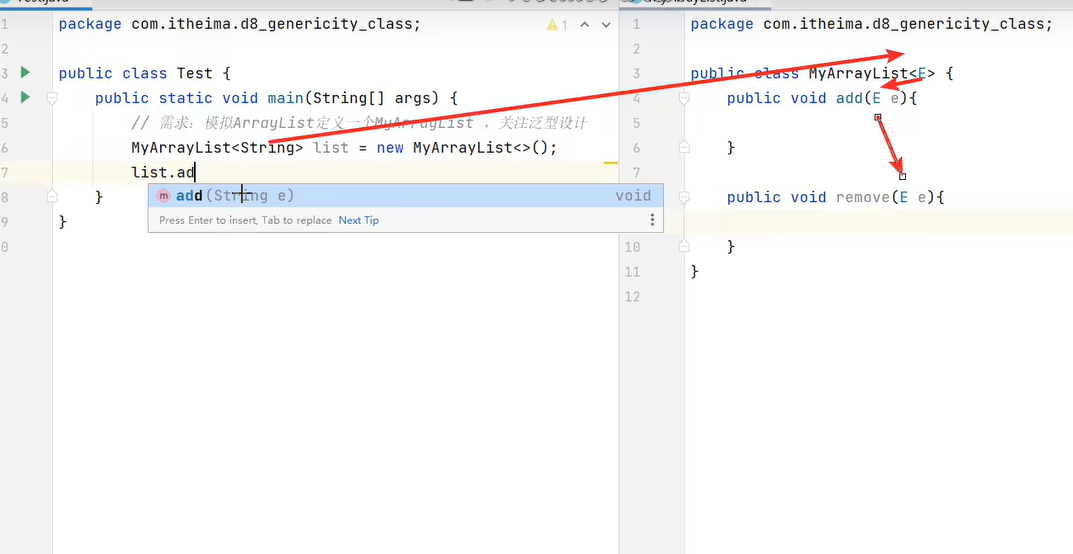Click yellow warning stripe mark beside line 7
The height and width of the screenshot is (554, 1073).
tap(610, 163)
